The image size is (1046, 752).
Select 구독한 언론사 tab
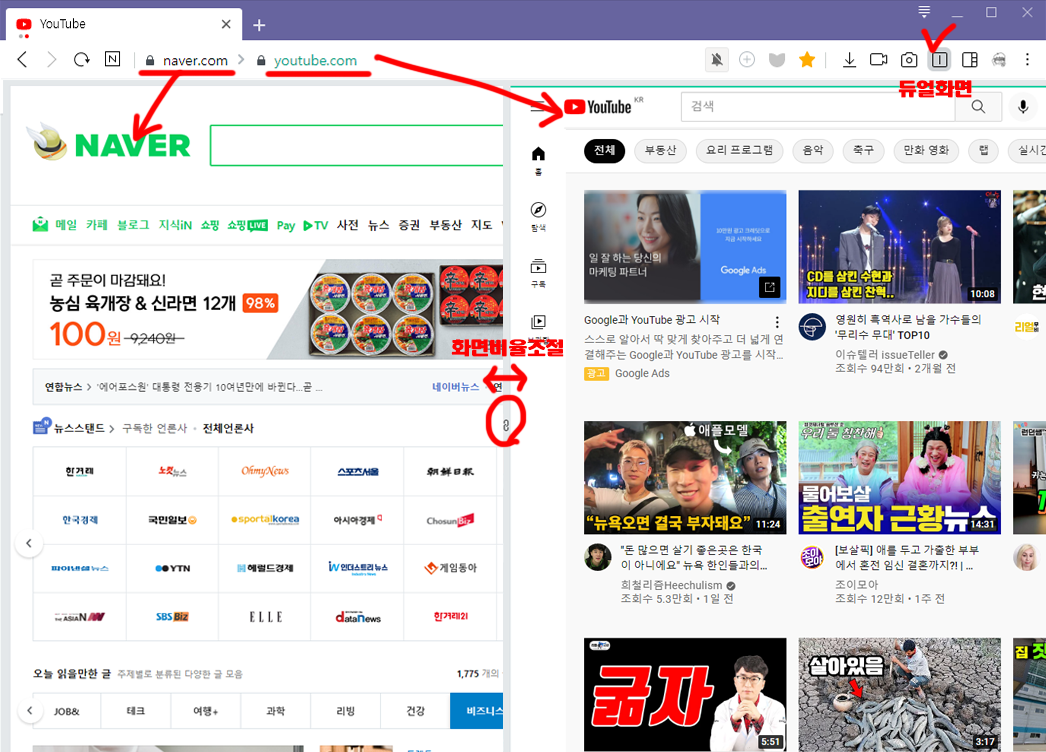click(155, 428)
